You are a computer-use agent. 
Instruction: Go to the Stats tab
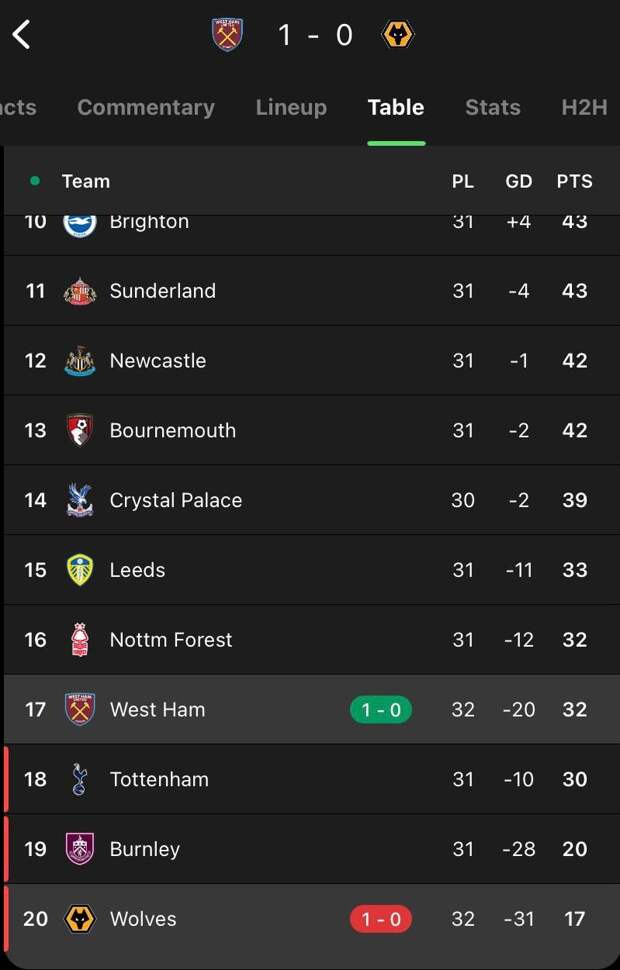[x=493, y=107]
